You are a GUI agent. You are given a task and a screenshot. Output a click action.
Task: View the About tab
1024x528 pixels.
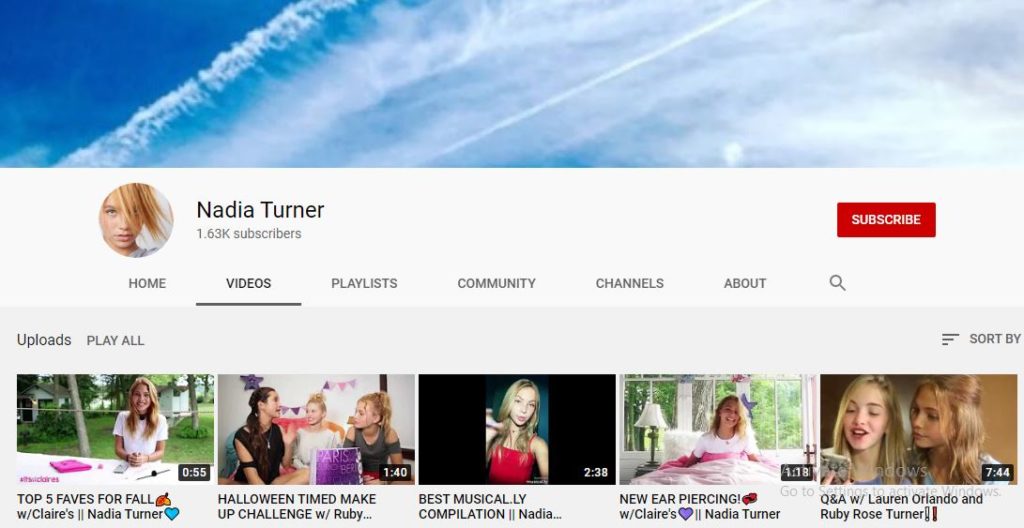[744, 284]
